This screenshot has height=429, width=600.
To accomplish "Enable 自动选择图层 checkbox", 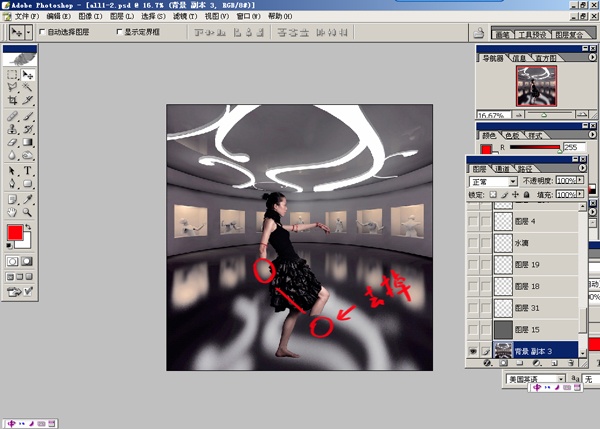I will 42,32.
